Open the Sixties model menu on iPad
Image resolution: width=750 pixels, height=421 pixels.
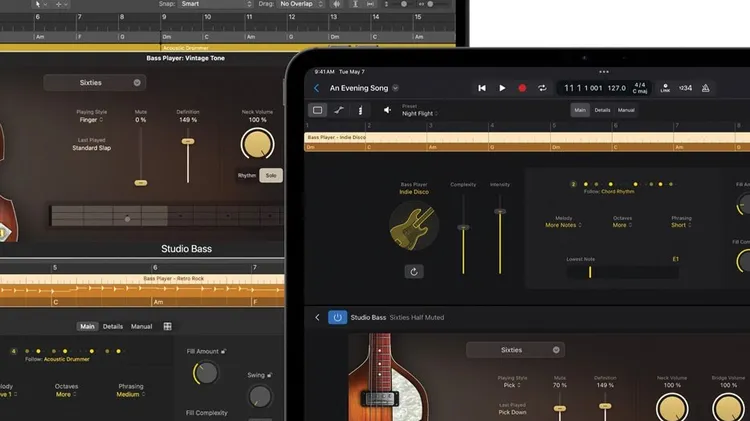(x=515, y=350)
